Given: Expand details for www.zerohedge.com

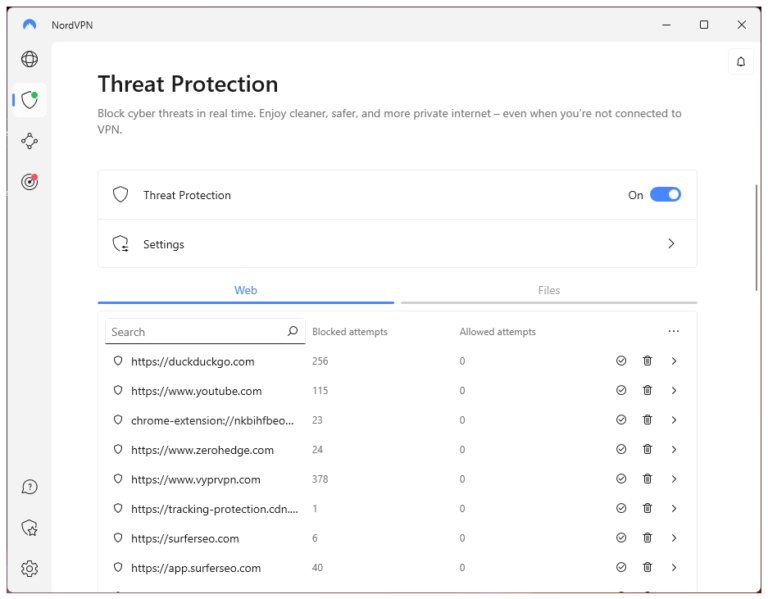Looking at the screenshot, I should 674,449.
